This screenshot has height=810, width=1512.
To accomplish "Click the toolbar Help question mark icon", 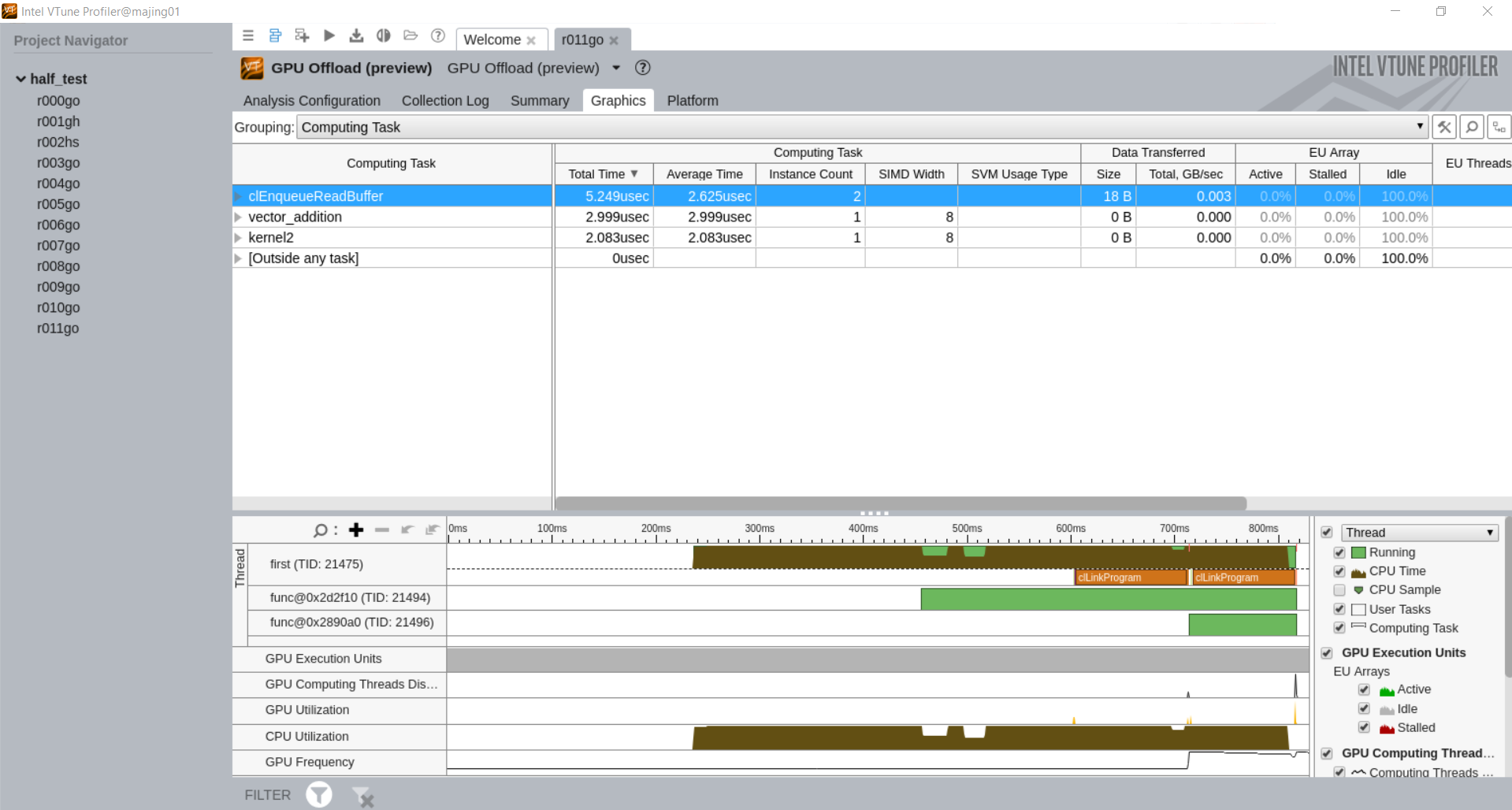I will tap(438, 35).
